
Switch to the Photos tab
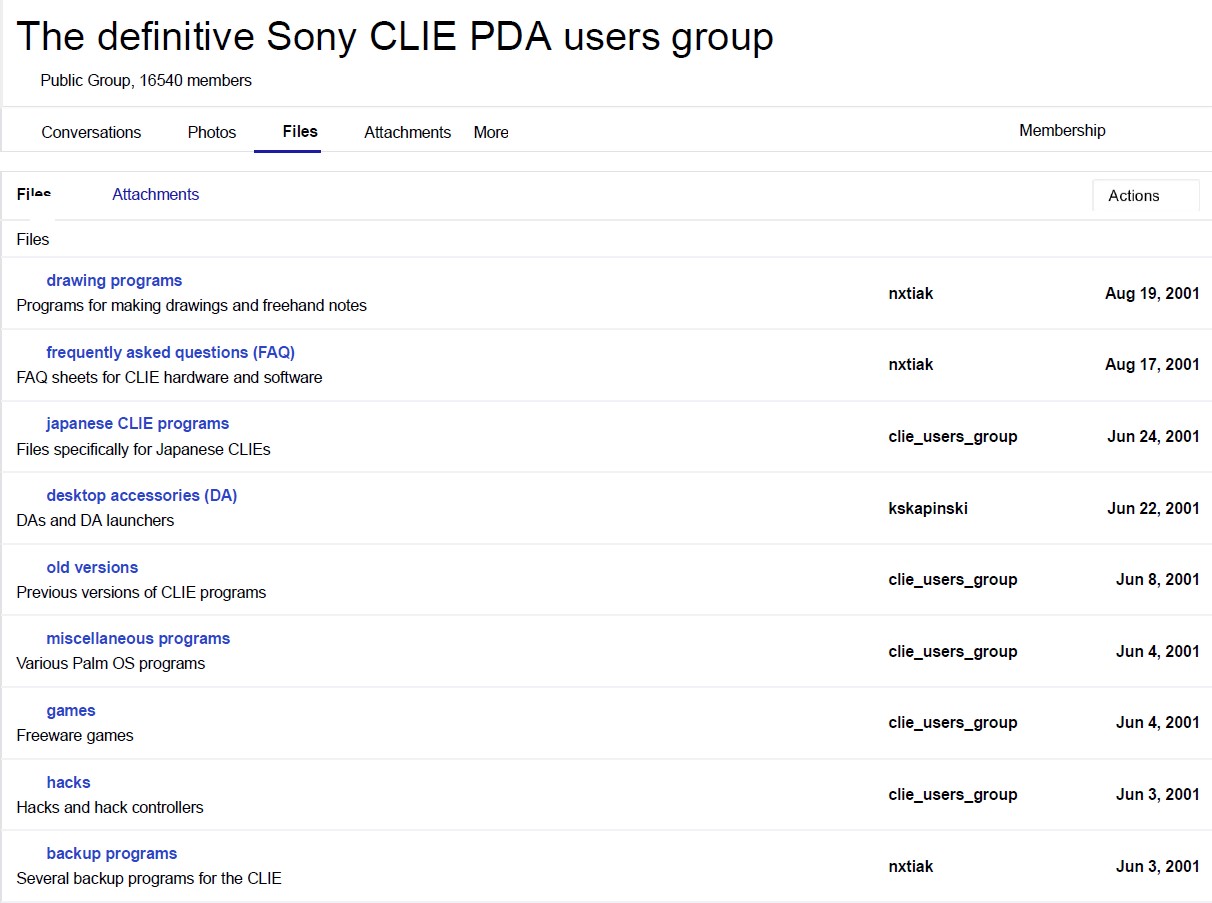[211, 132]
